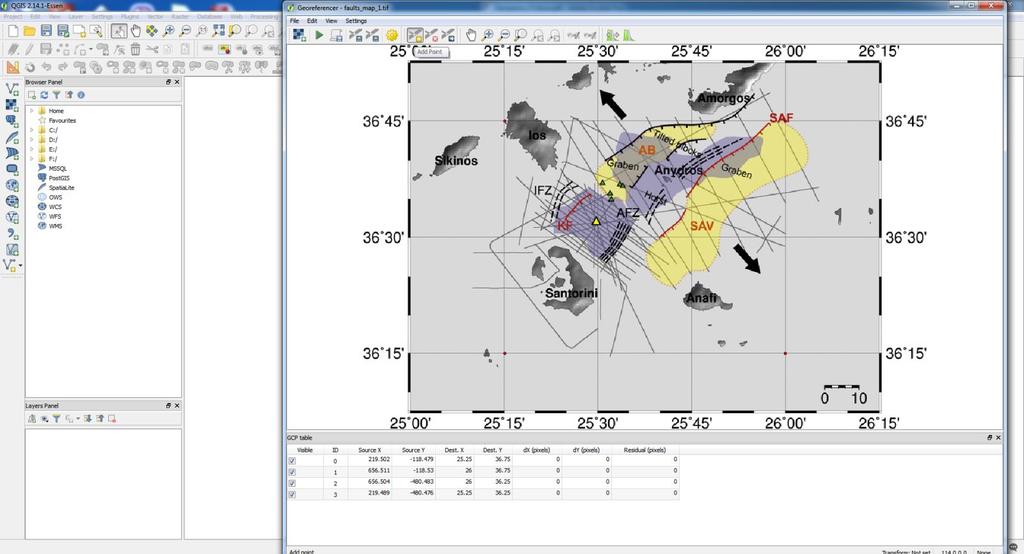
Task: Toggle visibility of GCP row 0
Action: pyautogui.click(x=292, y=461)
